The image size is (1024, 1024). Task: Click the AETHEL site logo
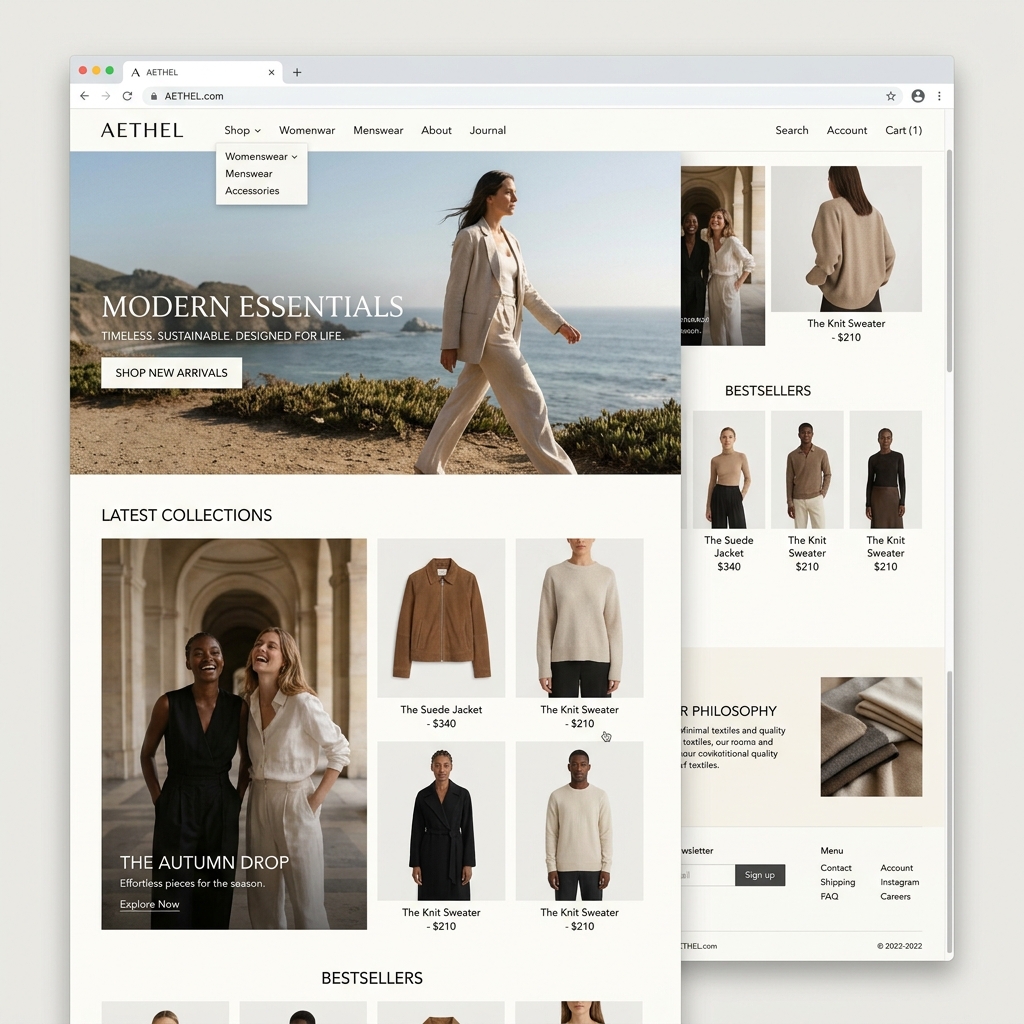(142, 131)
